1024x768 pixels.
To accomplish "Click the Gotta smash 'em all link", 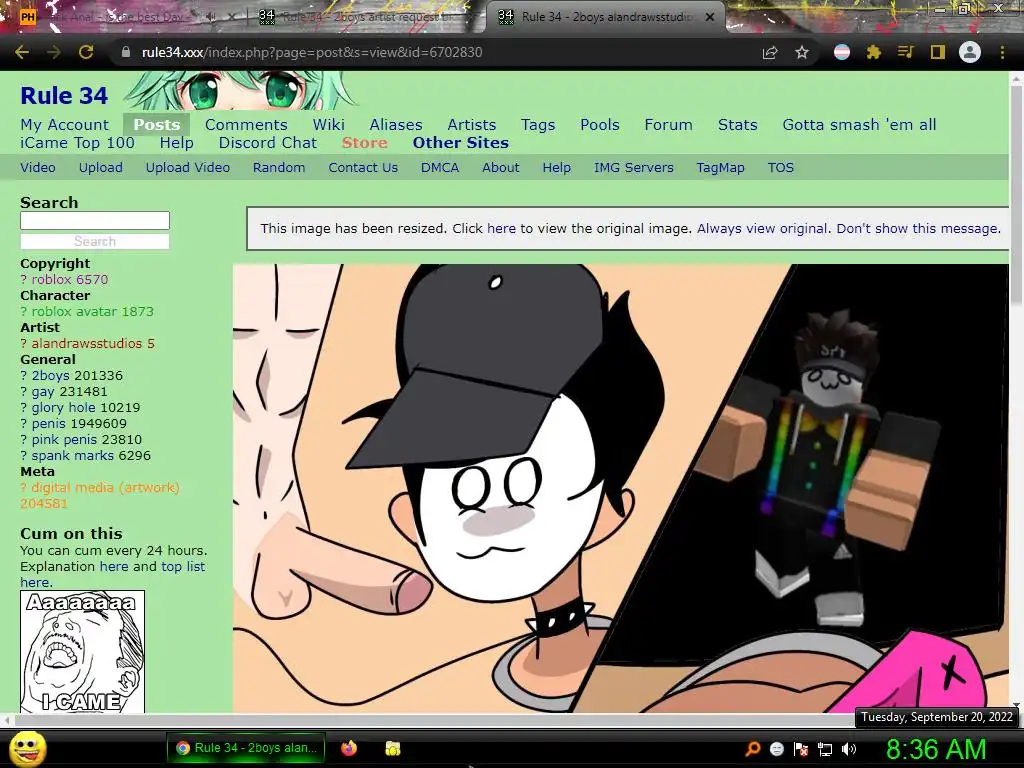I will (x=859, y=125).
